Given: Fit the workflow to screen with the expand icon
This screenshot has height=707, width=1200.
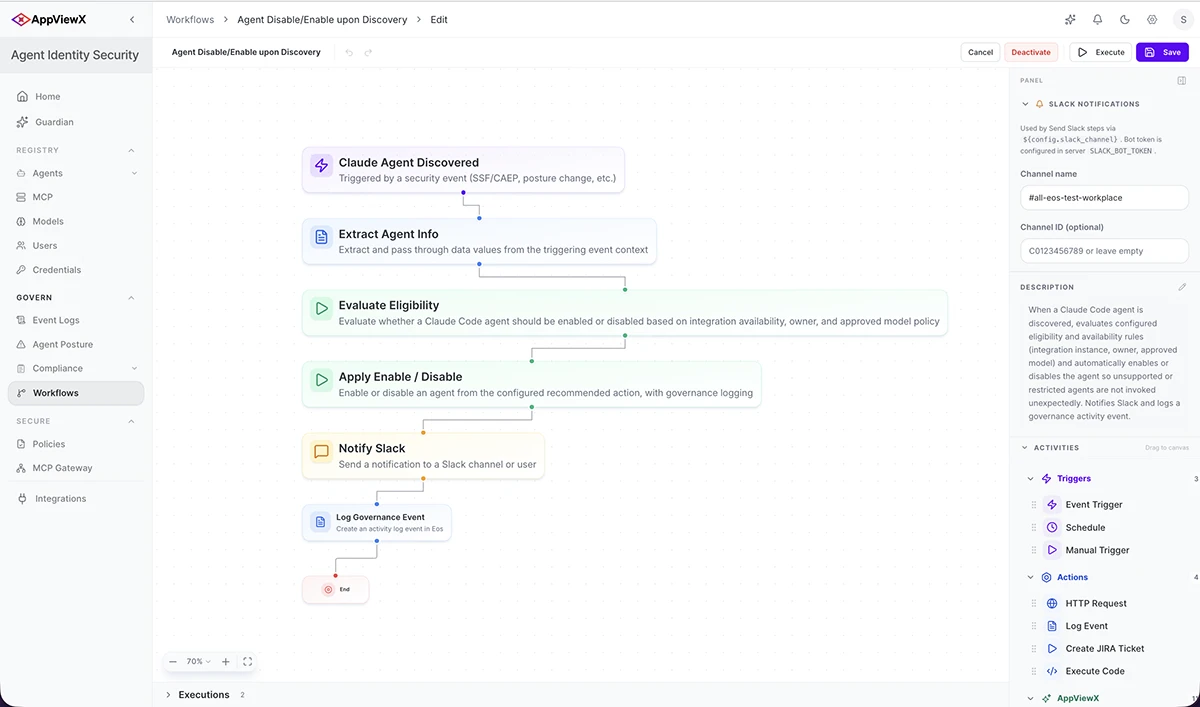Looking at the screenshot, I should pyautogui.click(x=248, y=662).
